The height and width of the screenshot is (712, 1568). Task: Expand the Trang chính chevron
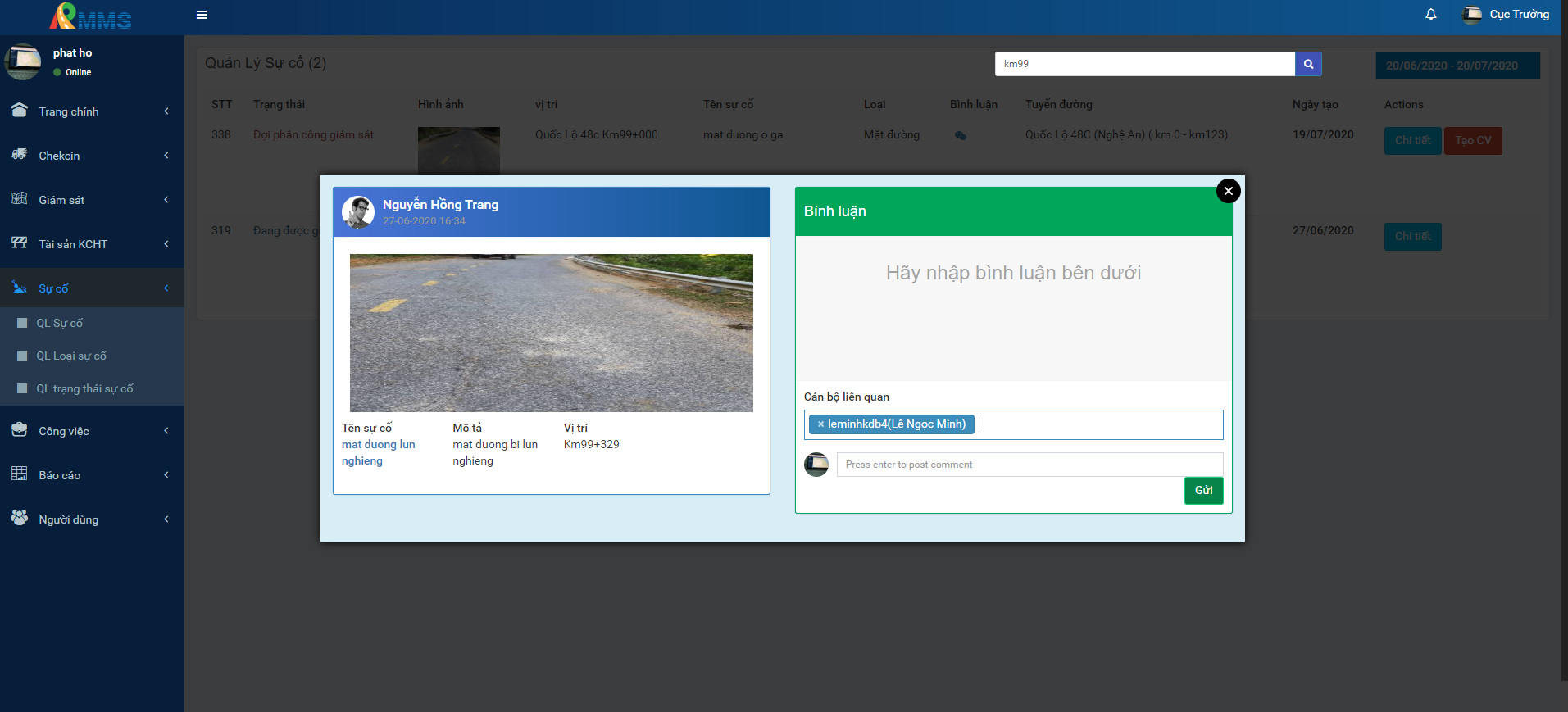click(166, 111)
